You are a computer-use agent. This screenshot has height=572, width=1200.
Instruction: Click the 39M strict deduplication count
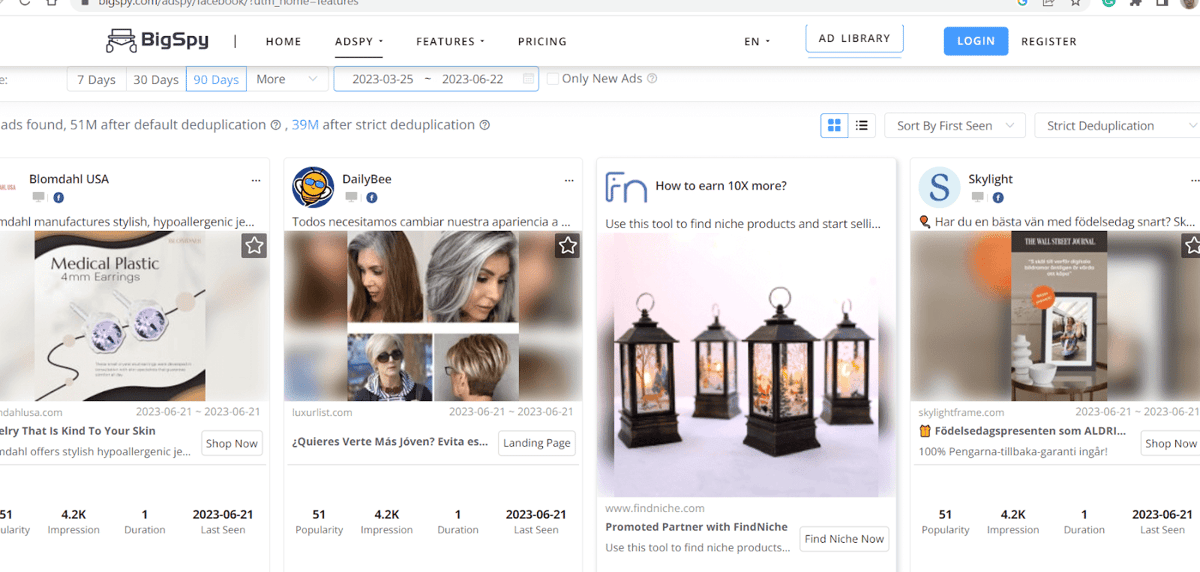pos(305,125)
